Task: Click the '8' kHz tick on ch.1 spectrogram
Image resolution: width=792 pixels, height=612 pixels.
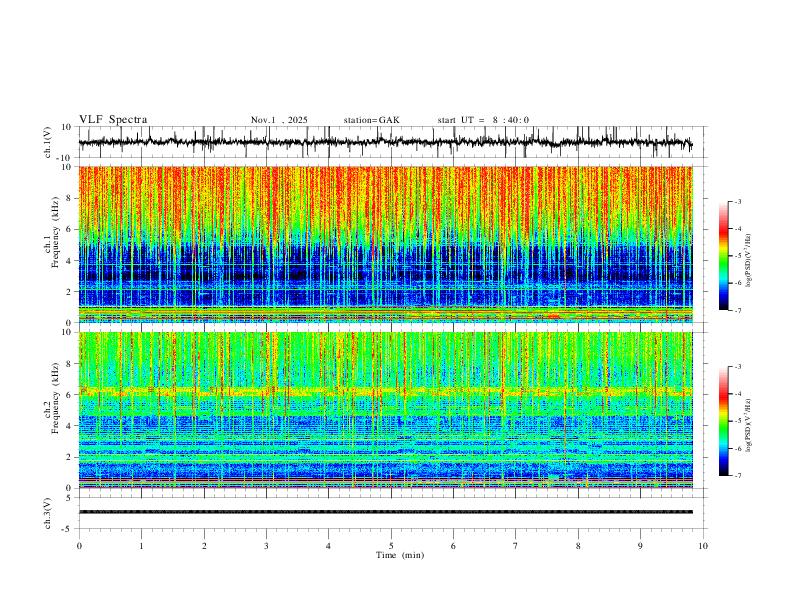Action: click(70, 198)
